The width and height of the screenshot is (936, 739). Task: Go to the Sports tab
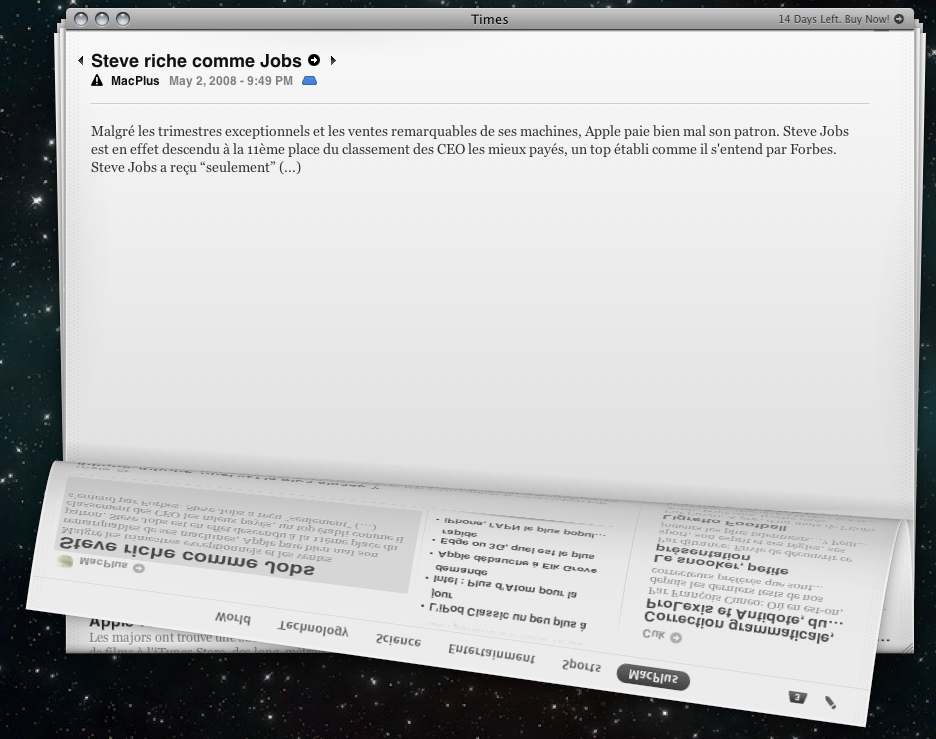[x=581, y=666]
